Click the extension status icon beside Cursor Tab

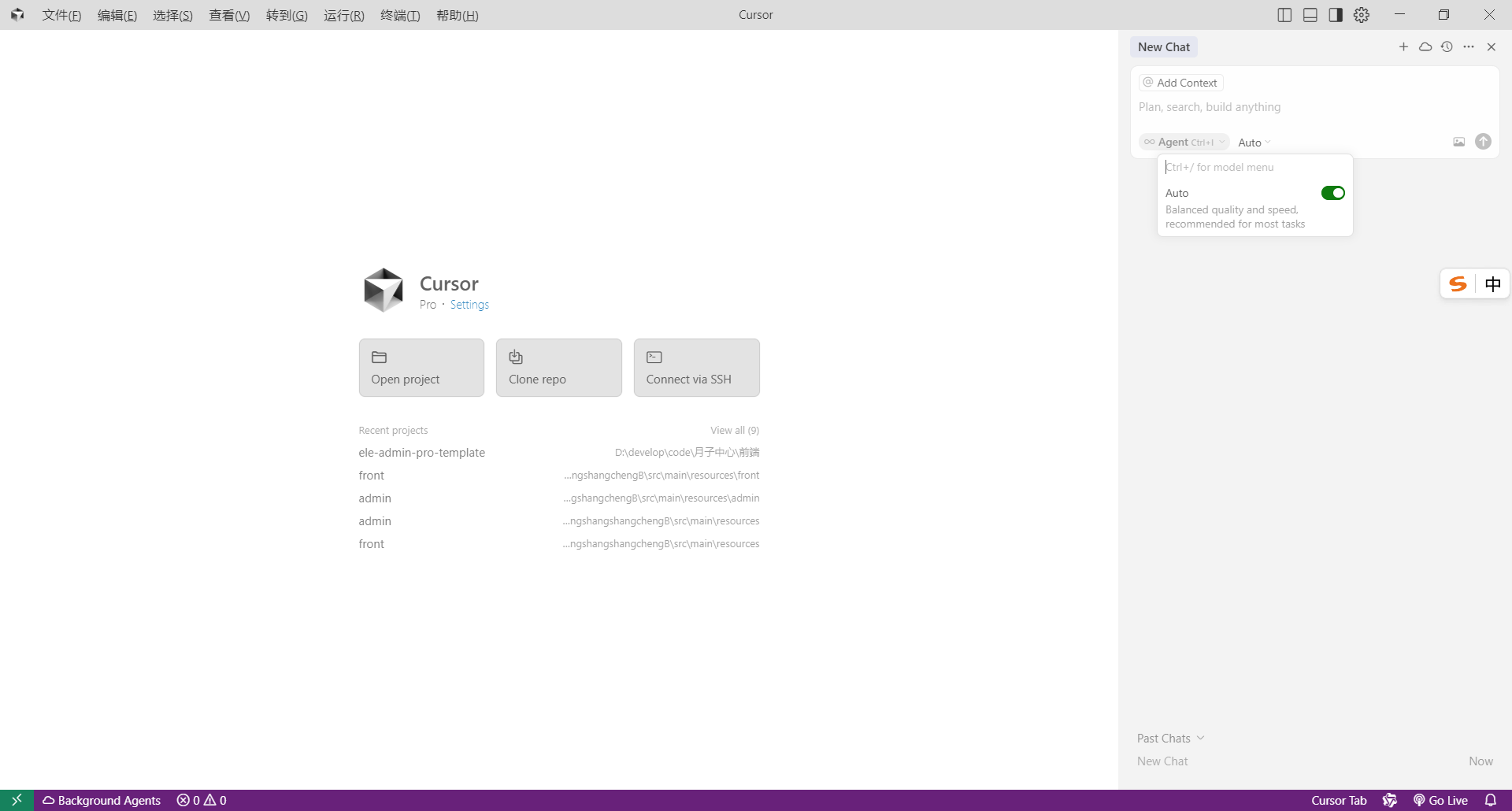point(1390,800)
